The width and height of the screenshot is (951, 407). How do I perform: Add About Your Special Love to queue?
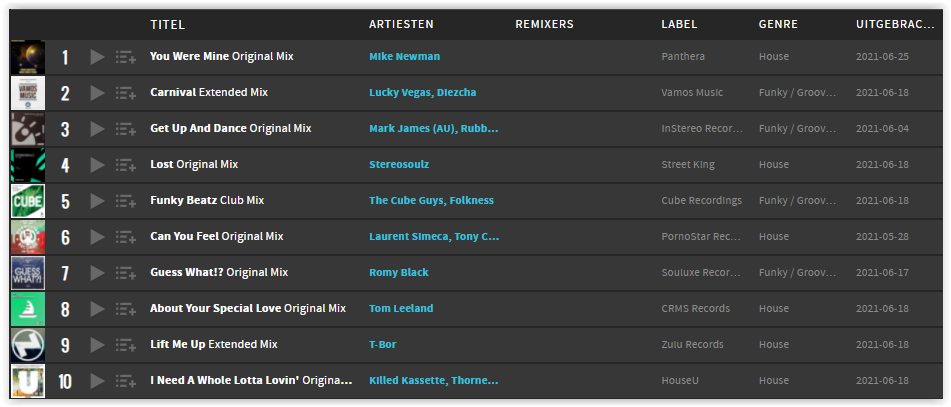tap(126, 309)
